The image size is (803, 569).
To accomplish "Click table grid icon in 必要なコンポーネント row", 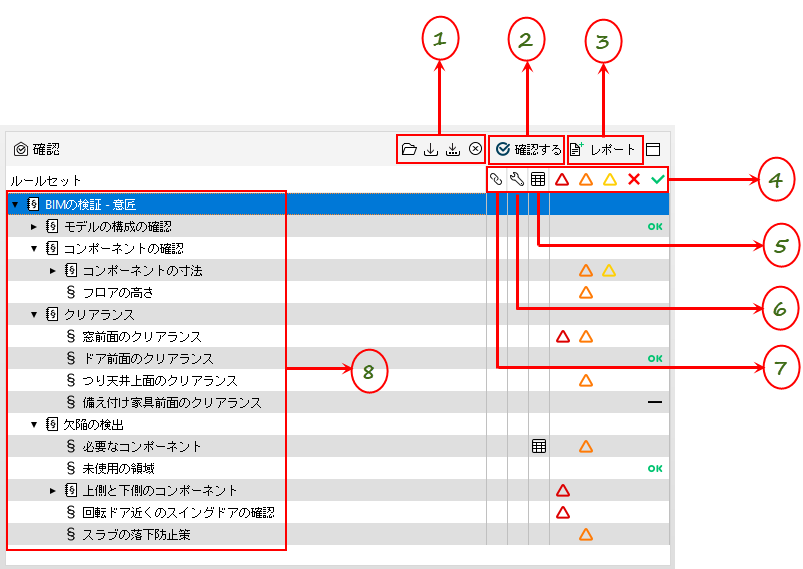I will 539,446.
